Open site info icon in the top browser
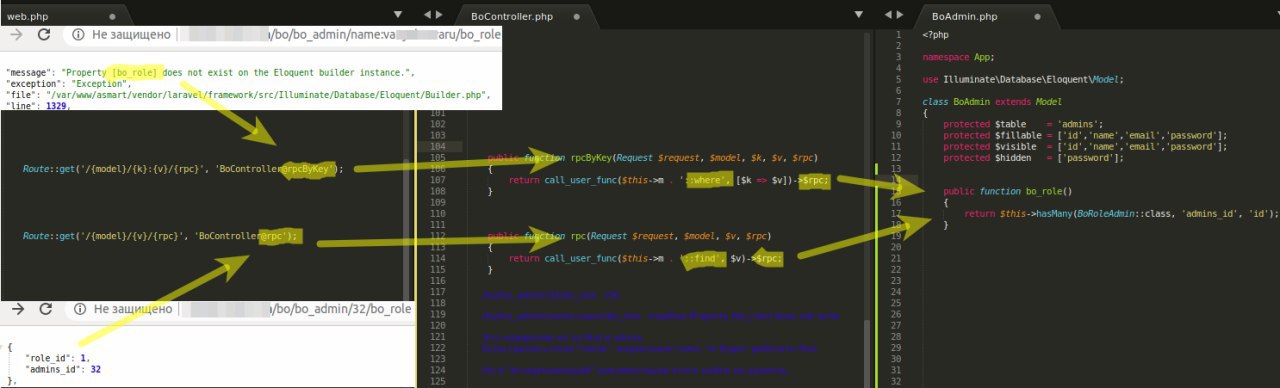 (x=78, y=35)
